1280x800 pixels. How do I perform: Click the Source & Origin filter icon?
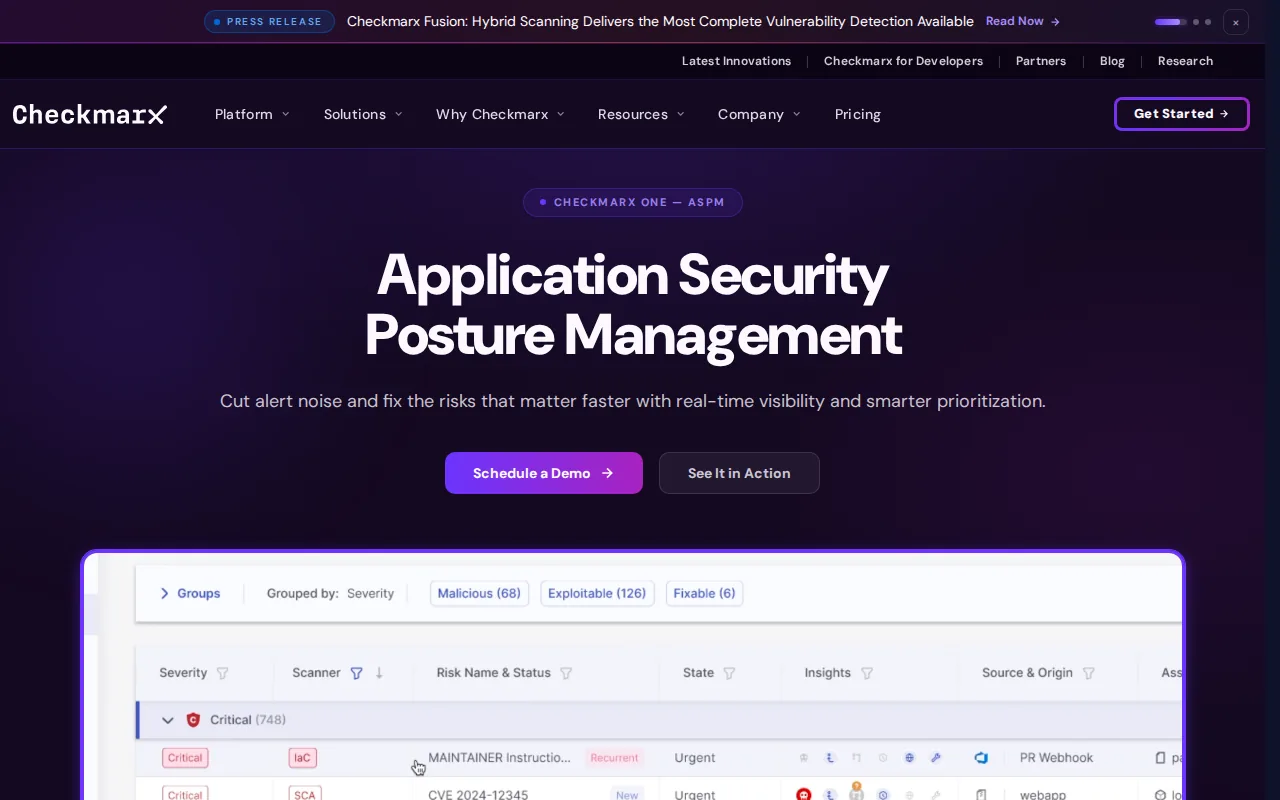[1089, 673]
